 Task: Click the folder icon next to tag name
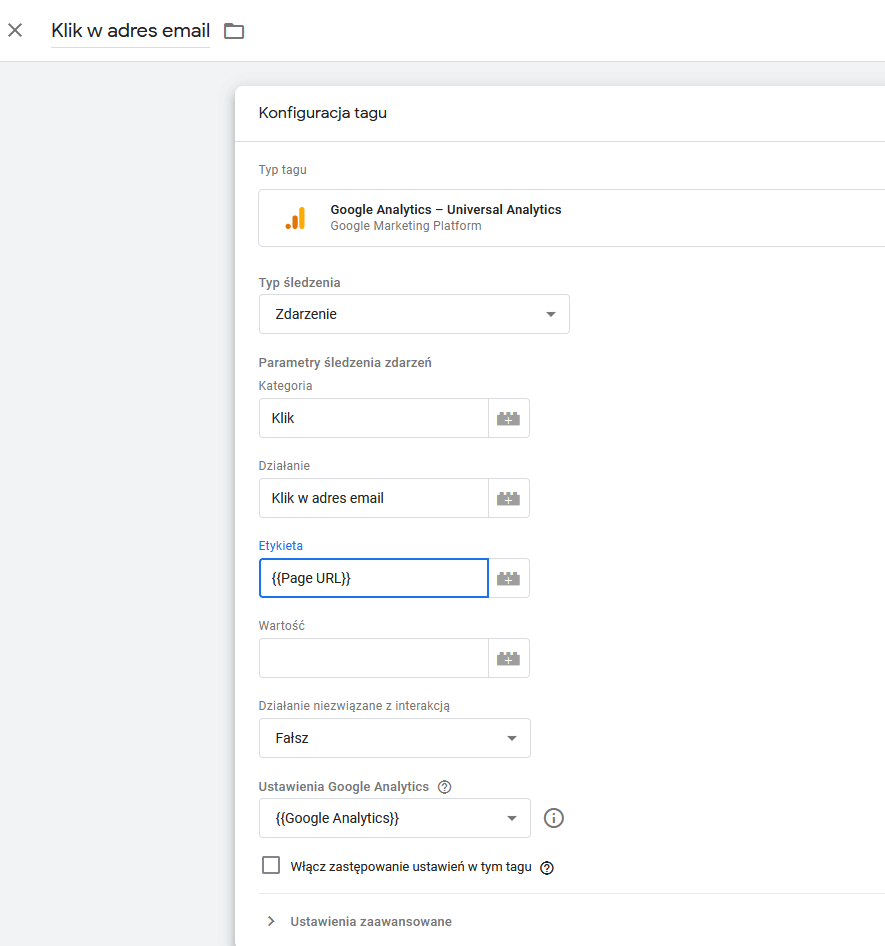tap(234, 31)
